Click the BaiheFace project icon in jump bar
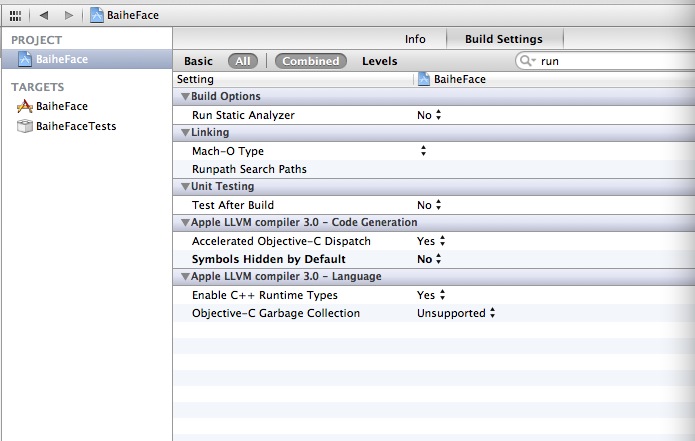Image resolution: width=695 pixels, height=441 pixels. pos(97,15)
